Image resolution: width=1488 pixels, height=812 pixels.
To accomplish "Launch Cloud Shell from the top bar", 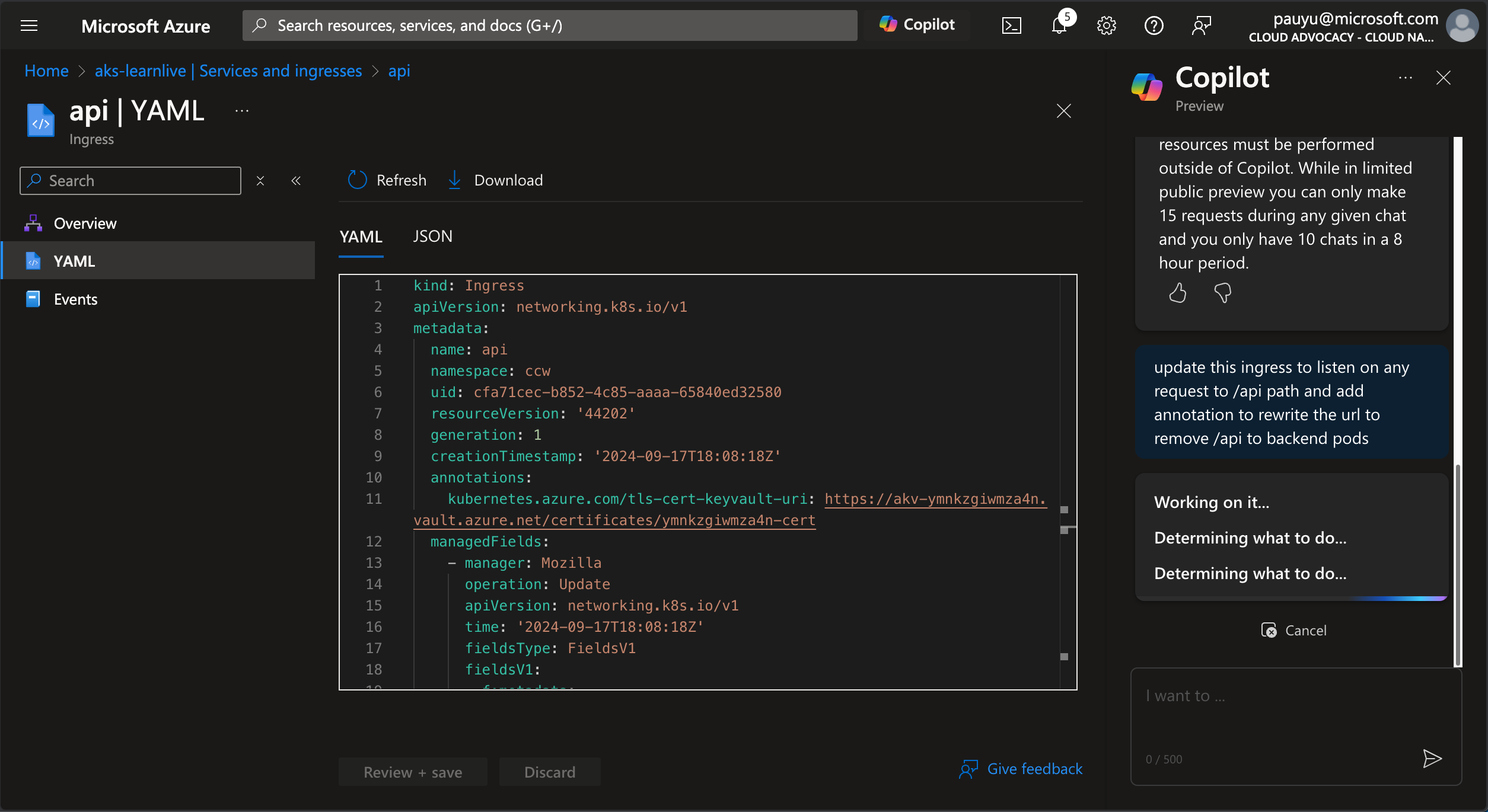I will [1011, 25].
